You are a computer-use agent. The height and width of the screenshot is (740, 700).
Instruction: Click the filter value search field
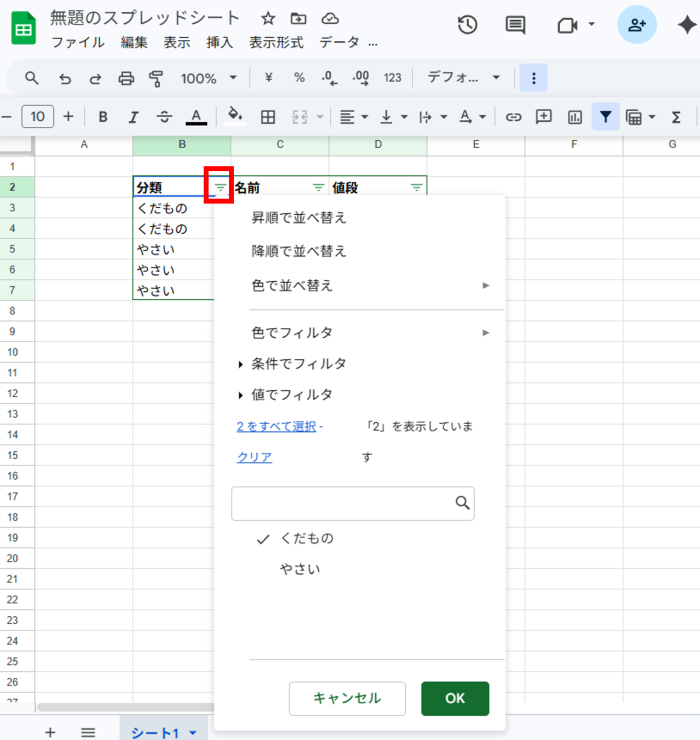point(342,503)
